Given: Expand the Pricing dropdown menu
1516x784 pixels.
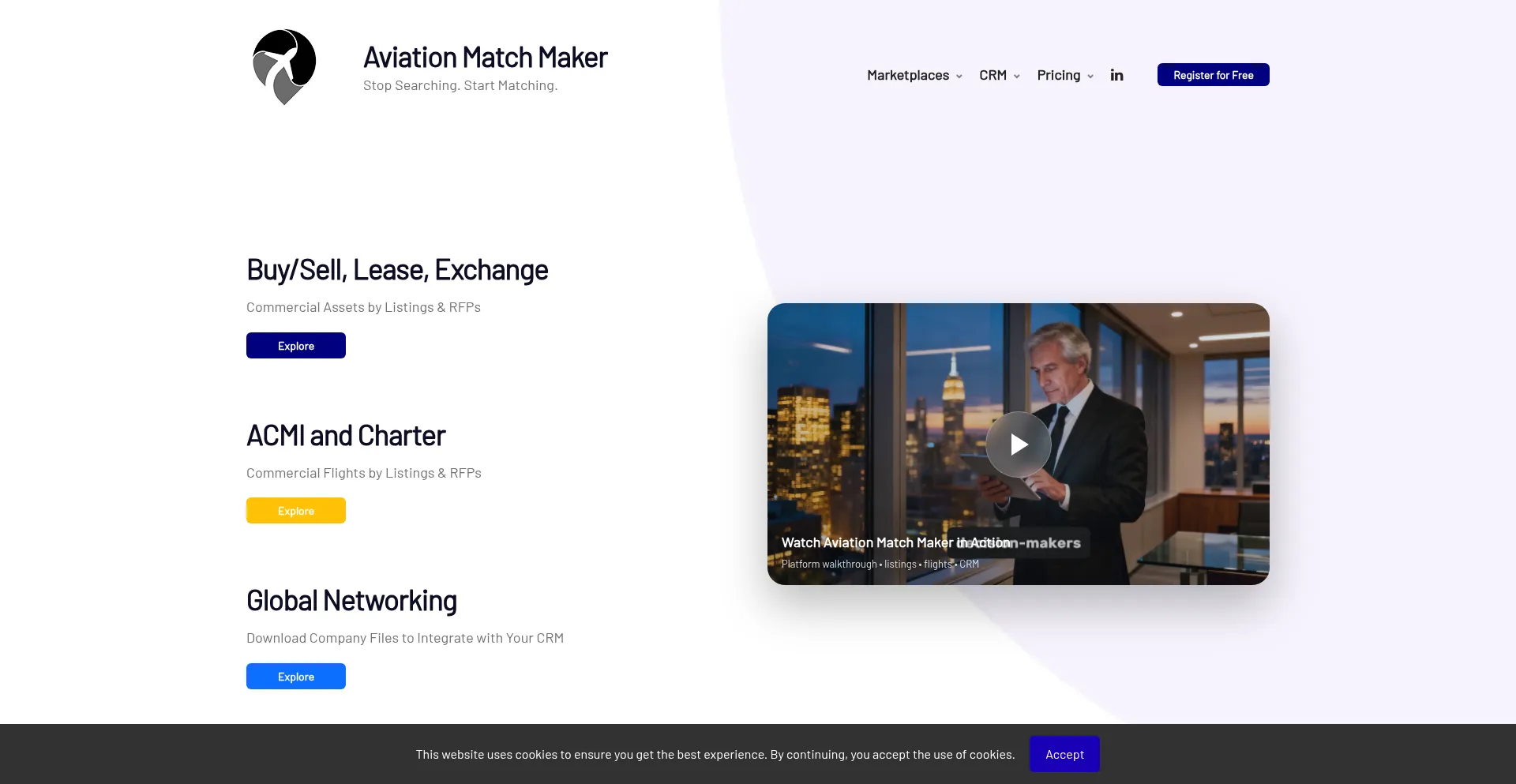Looking at the screenshot, I should 1065,75.
